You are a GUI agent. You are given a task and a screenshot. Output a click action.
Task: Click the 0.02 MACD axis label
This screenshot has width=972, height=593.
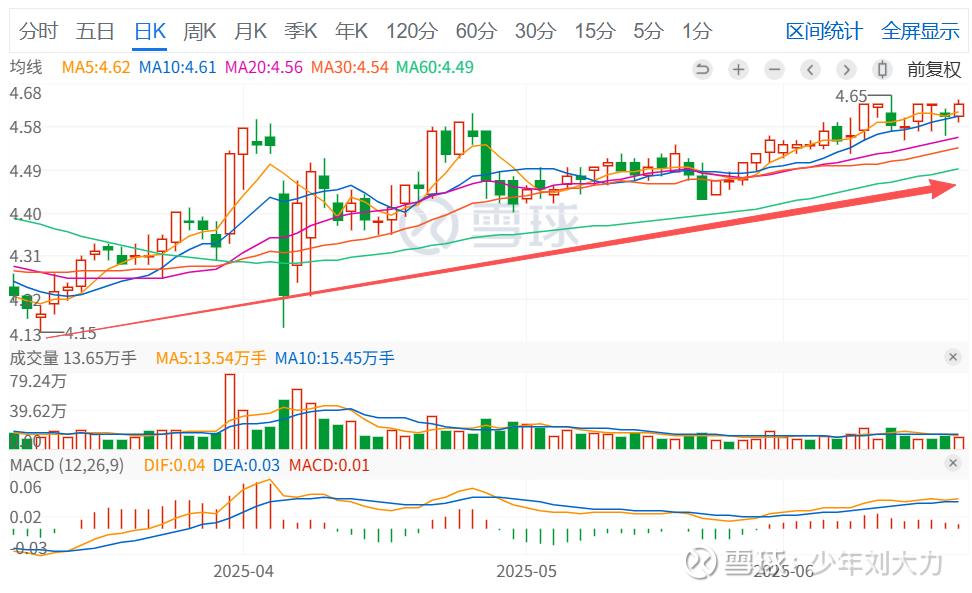25,517
